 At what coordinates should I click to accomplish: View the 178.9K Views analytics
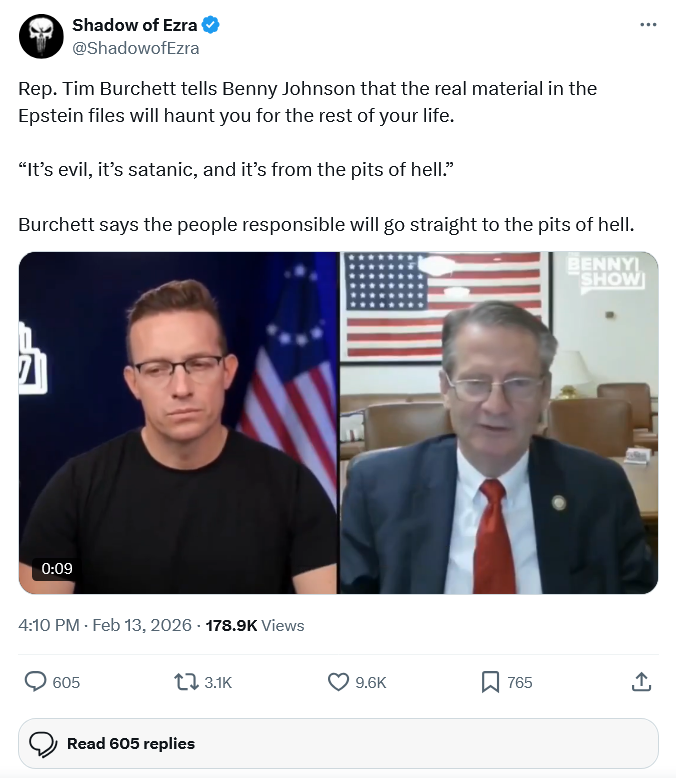coord(254,625)
